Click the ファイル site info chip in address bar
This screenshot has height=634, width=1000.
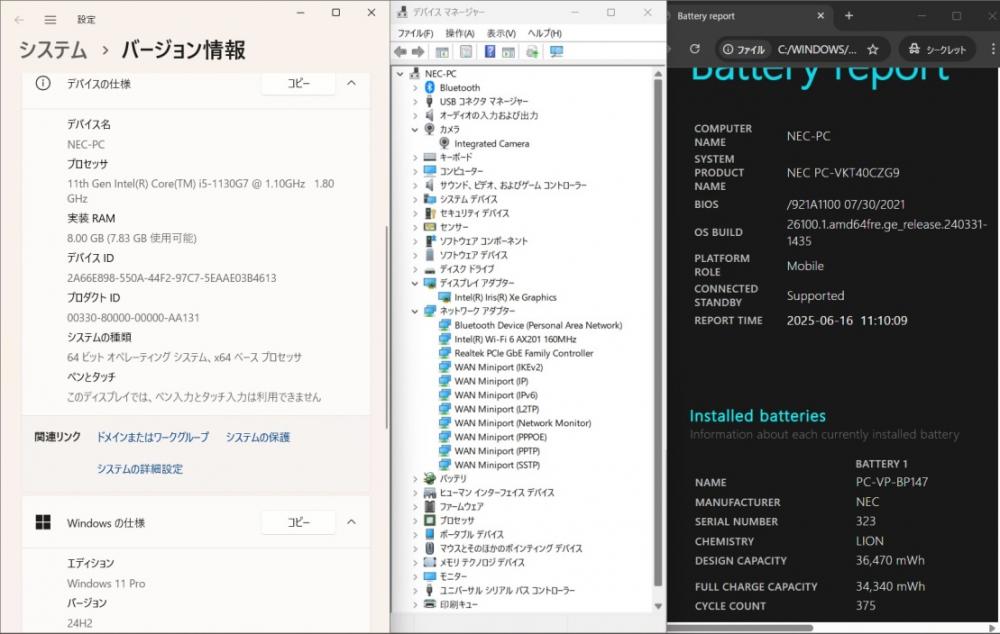(744, 49)
